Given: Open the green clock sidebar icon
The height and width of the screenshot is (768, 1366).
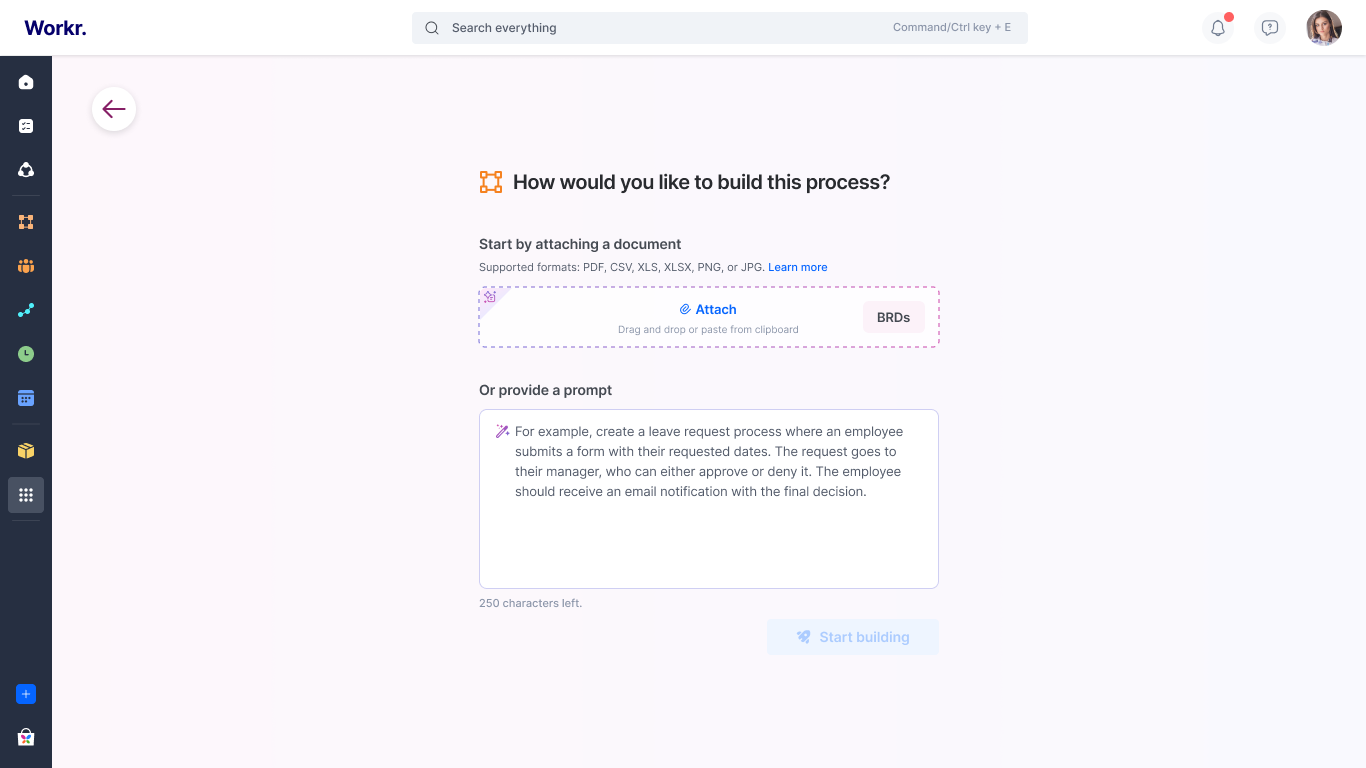Looking at the screenshot, I should [x=26, y=354].
